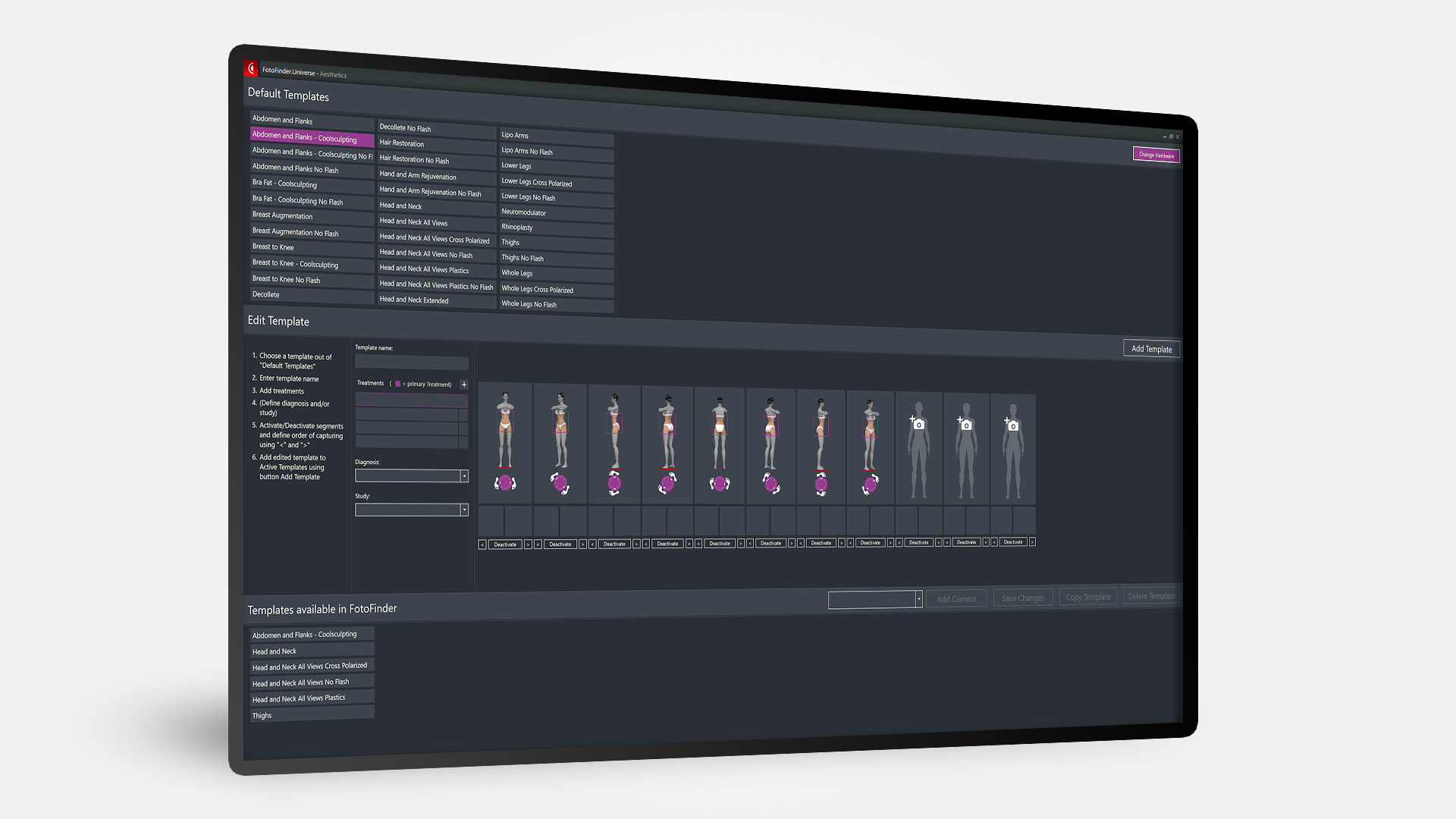Deactivate the first body segment

[504, 544]
